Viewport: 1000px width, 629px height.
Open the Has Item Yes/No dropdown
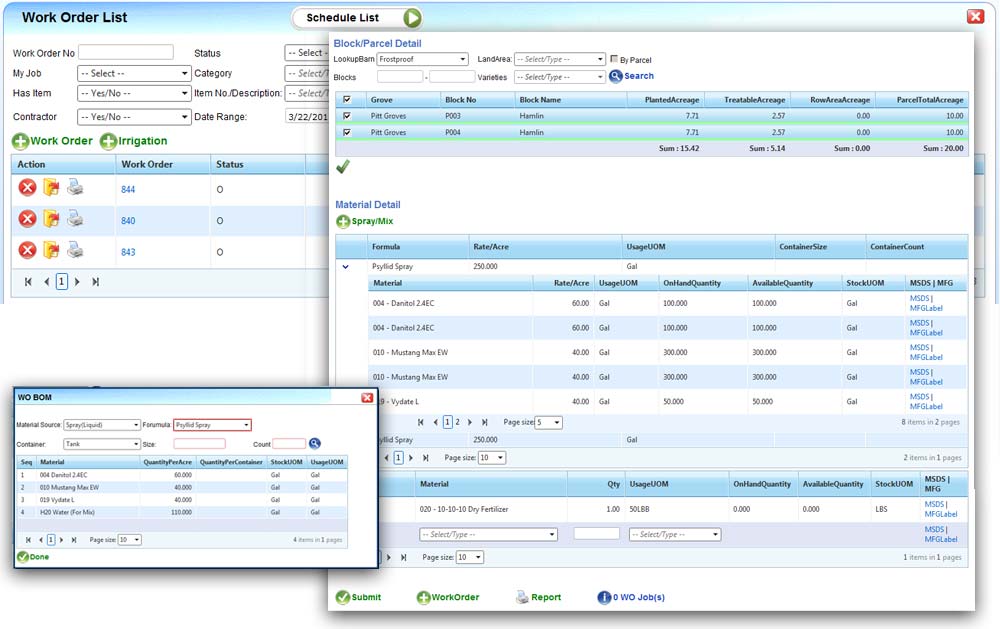(x=134, y=93)
